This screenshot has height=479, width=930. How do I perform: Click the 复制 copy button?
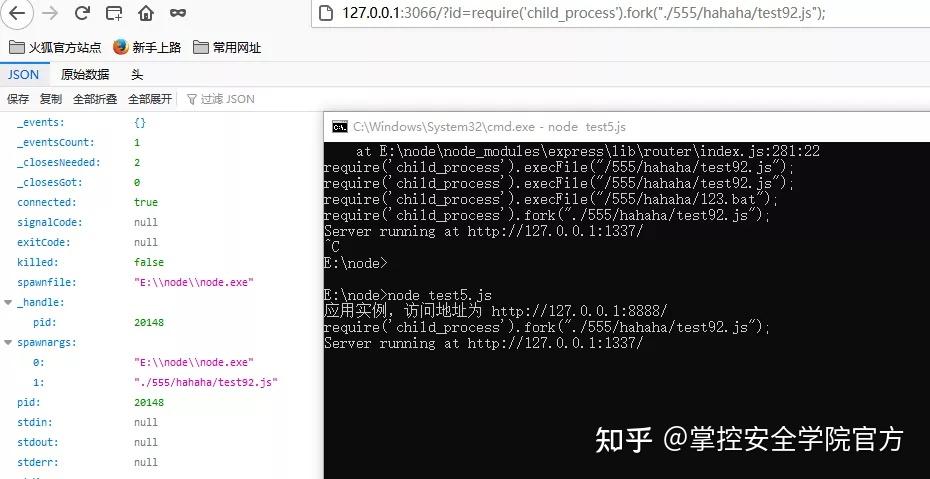coord(50,99)
